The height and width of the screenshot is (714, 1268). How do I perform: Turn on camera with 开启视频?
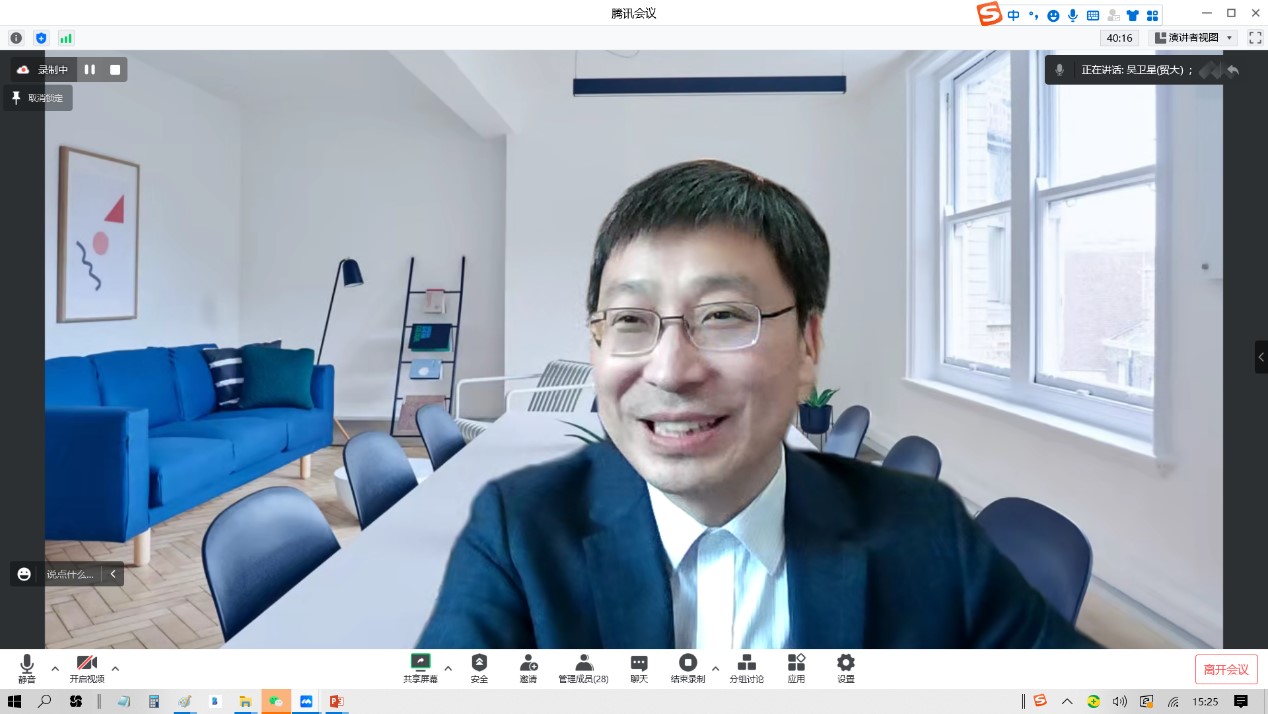point(87,668)
